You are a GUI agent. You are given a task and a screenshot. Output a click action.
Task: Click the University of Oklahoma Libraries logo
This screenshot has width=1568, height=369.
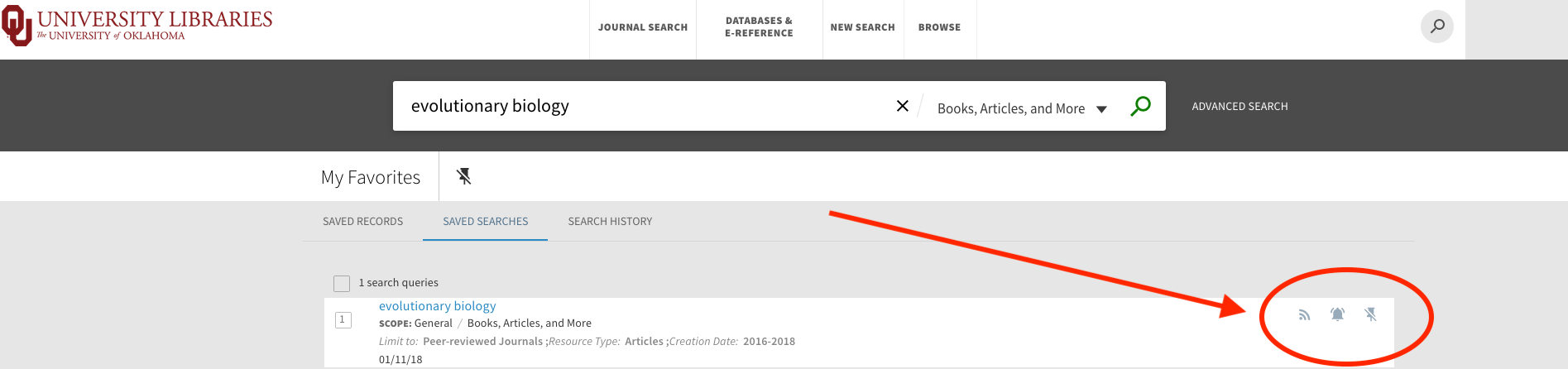click(137, 25)
